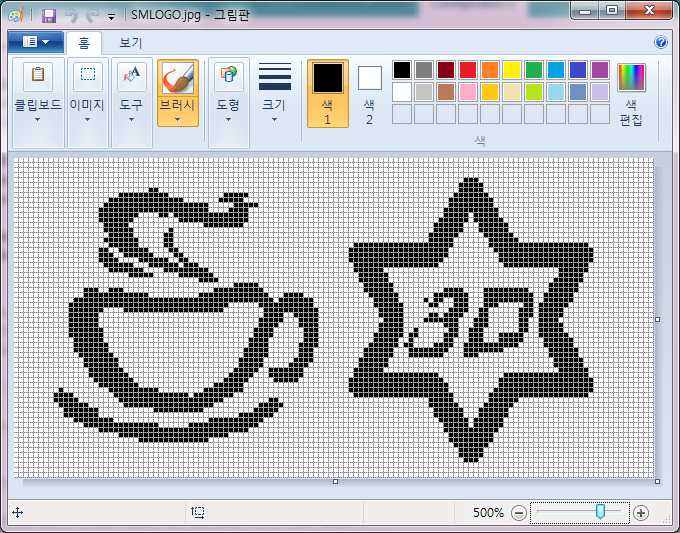Pick the lime green palette swatch

pyautogui.click(x=534, y=92)
